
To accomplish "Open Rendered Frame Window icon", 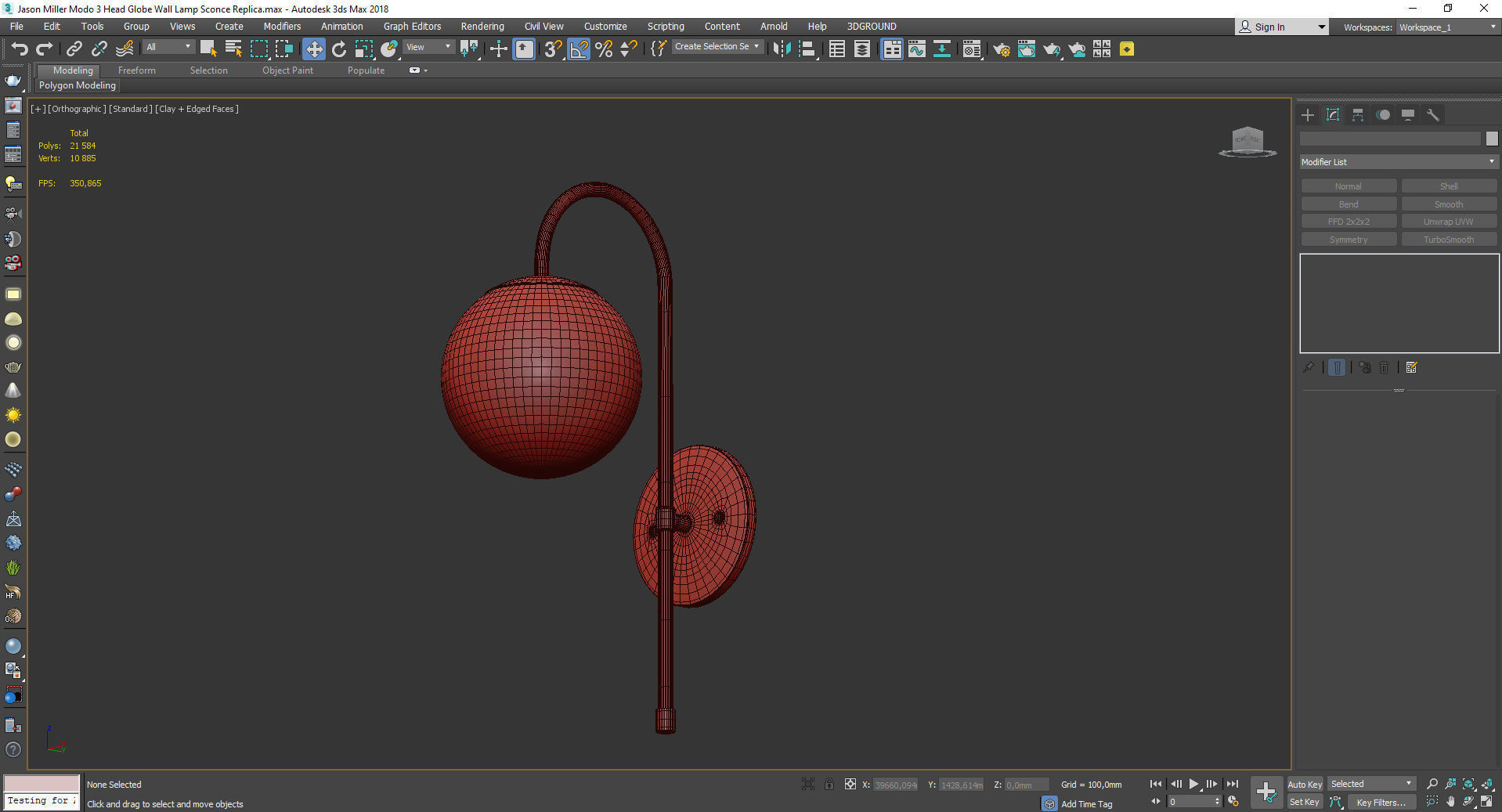I will [1027, 49].
